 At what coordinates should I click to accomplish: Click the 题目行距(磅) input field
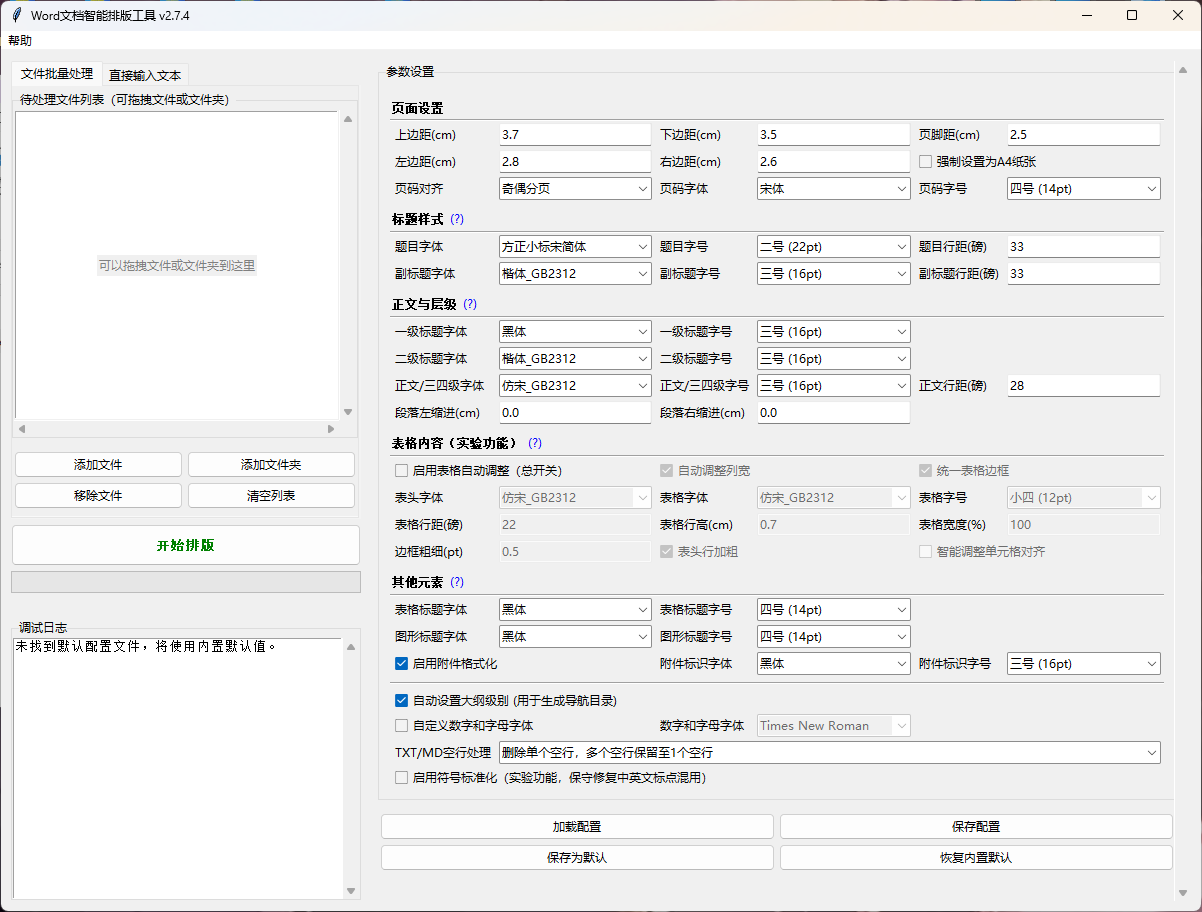pos(1083,246)
